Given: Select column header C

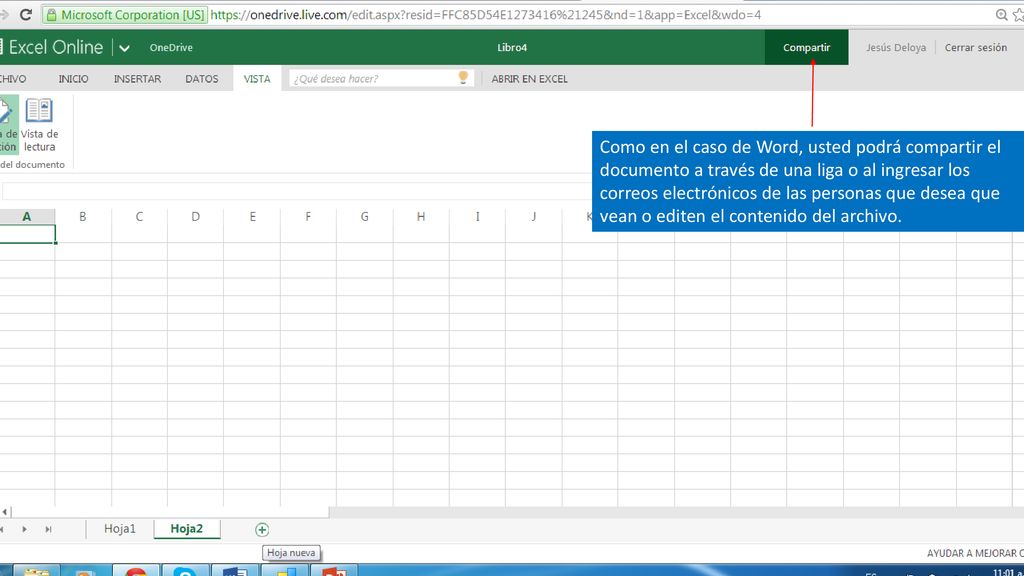Looking at the screenshot, I should [x=139, y=216].
